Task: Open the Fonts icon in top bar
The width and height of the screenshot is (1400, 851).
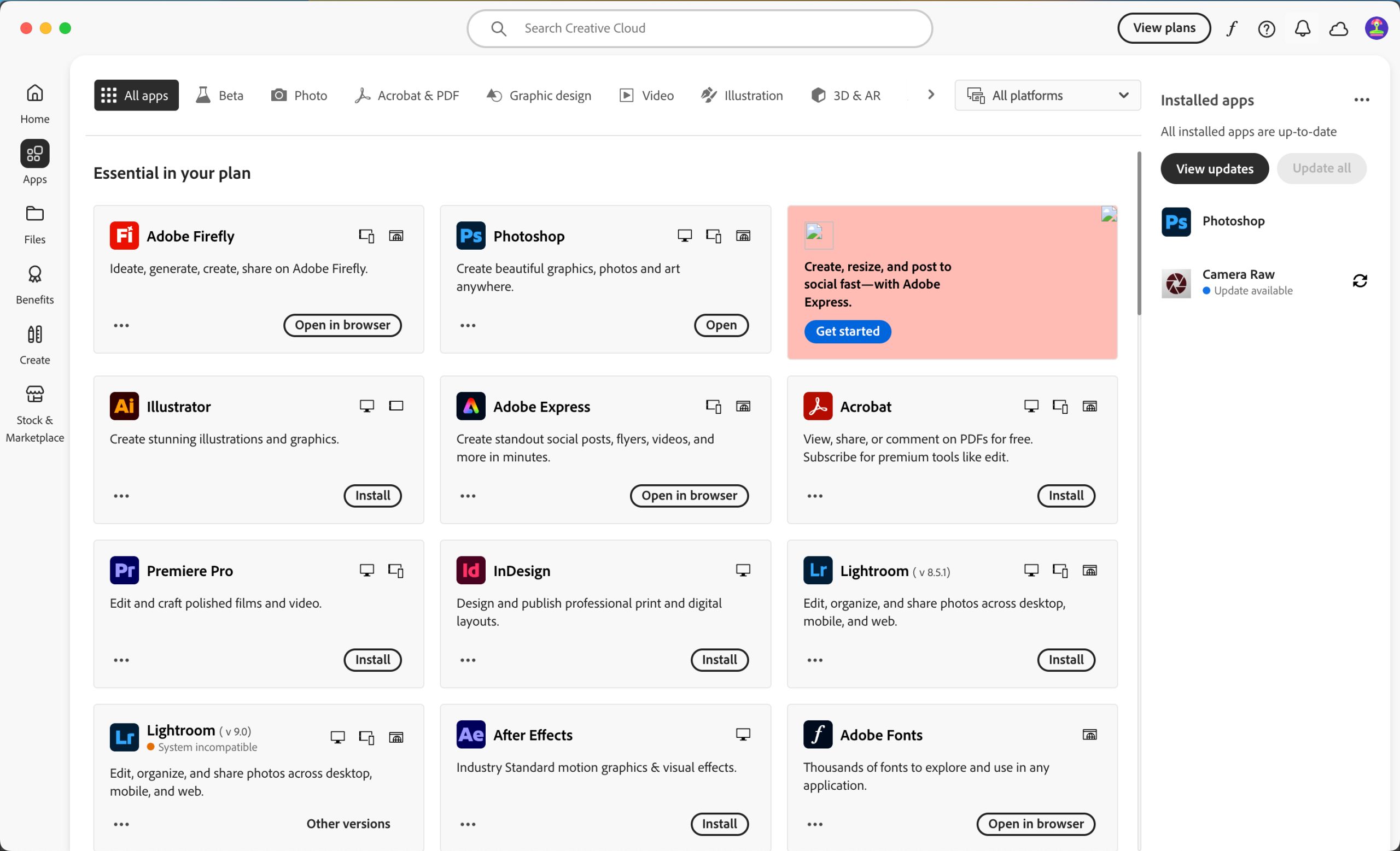Action: click(x=1231, y=28)
